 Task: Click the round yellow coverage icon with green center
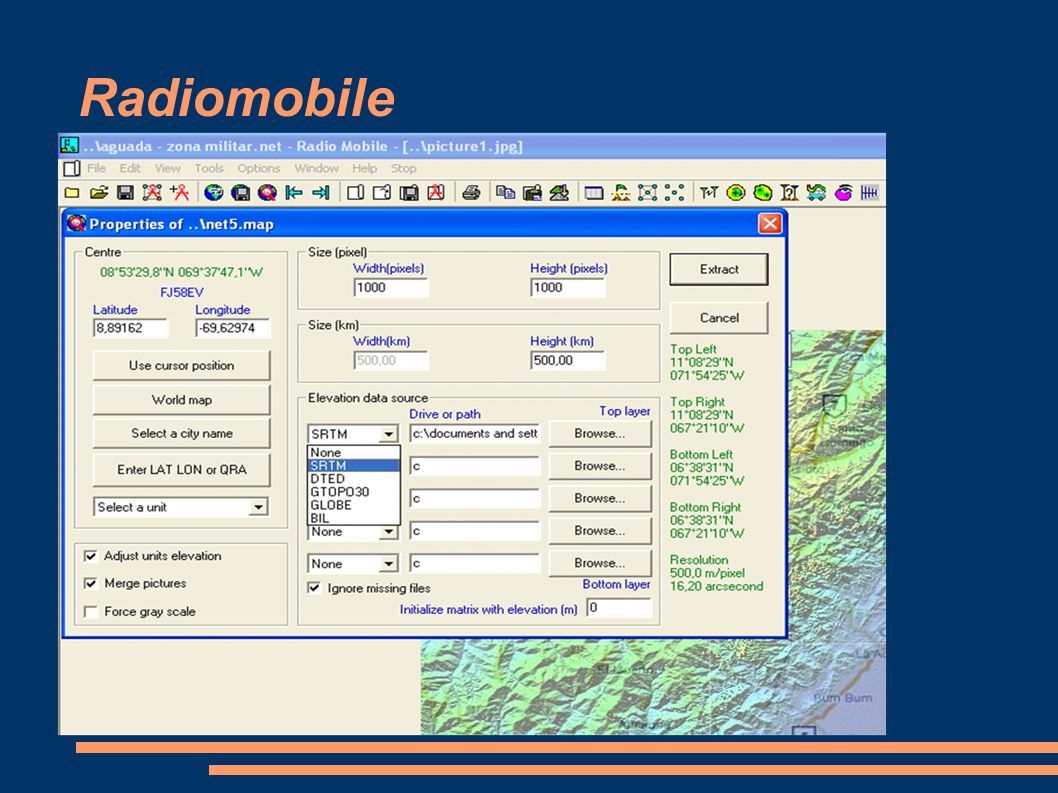[x=736, y=193]
